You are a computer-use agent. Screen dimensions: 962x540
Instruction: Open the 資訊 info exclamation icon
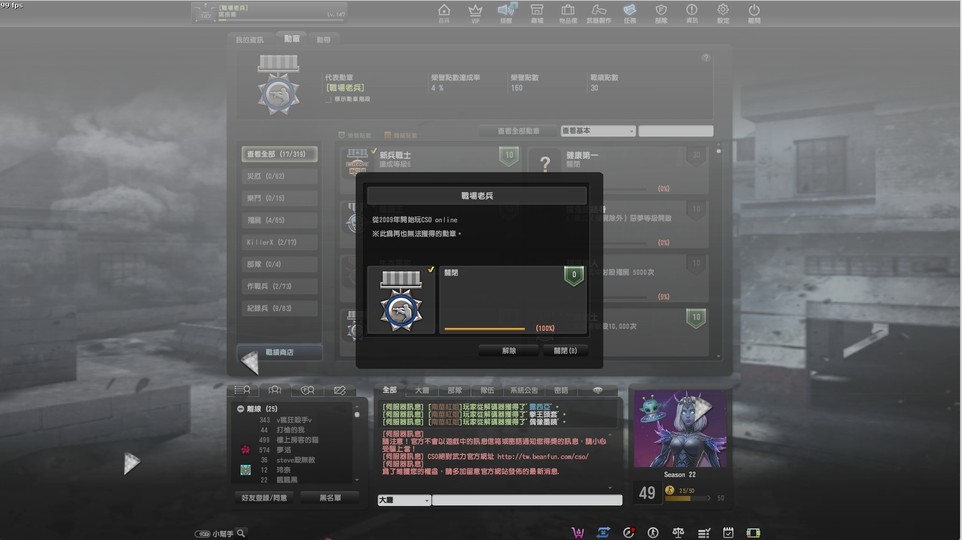pos(692,10)
